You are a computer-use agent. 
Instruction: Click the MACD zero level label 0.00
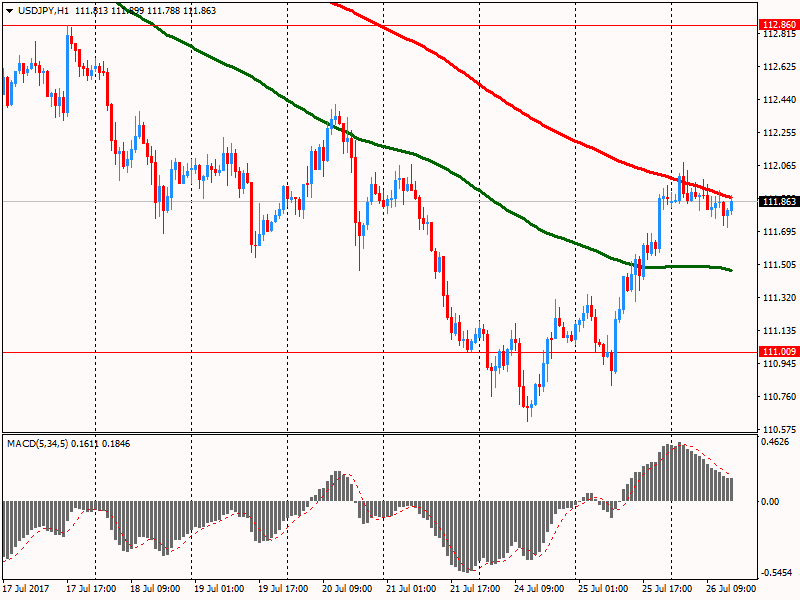(770, 502)
